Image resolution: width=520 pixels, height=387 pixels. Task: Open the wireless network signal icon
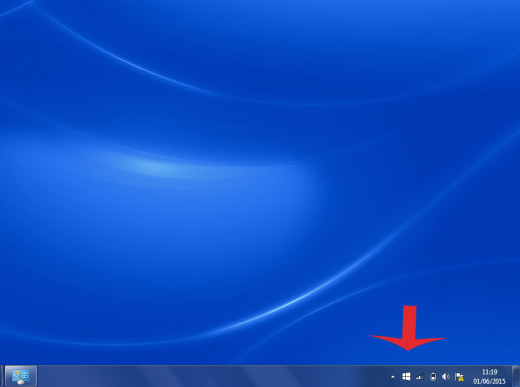(420, 377)
